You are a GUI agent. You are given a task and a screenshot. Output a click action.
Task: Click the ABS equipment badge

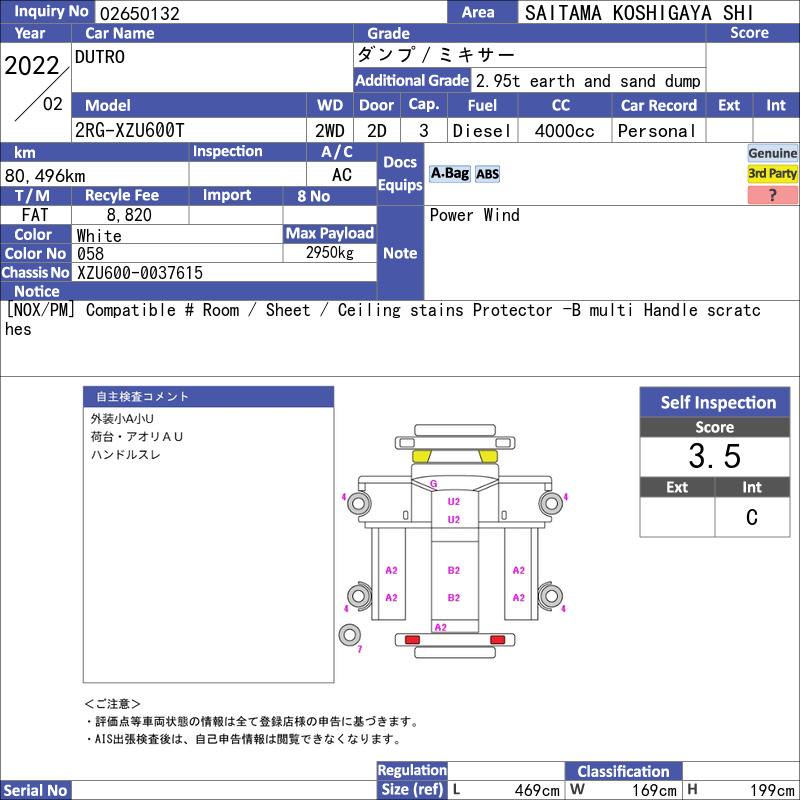487,174
